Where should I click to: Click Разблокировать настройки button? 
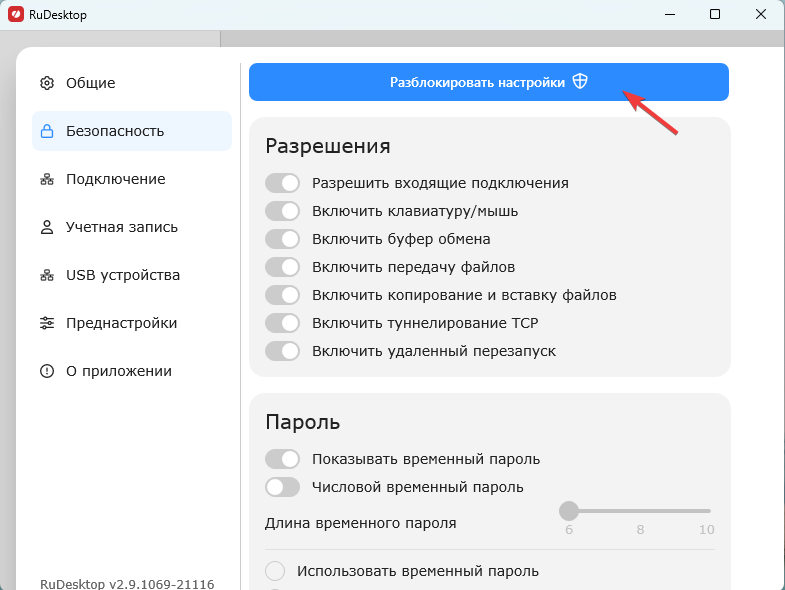[x=489, y=82]
